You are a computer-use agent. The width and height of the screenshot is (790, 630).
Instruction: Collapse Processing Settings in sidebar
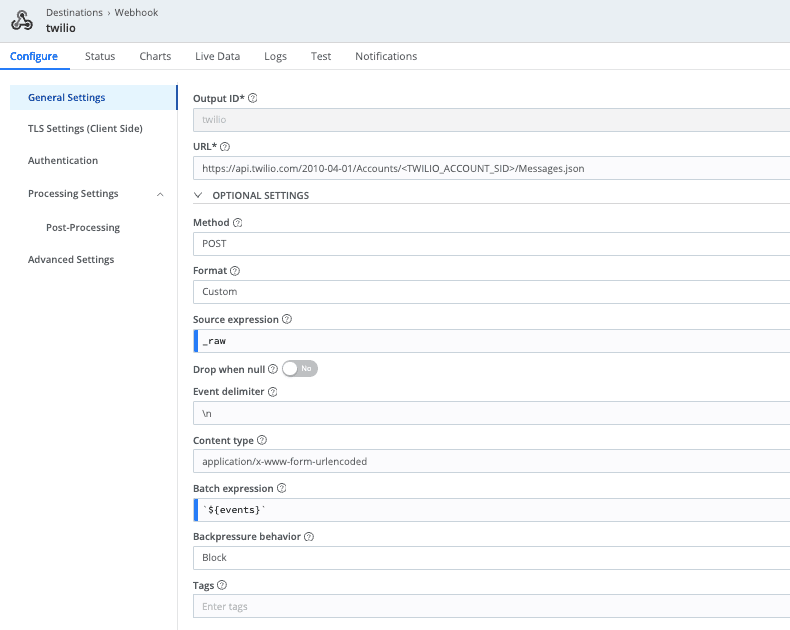click(161, 194)
